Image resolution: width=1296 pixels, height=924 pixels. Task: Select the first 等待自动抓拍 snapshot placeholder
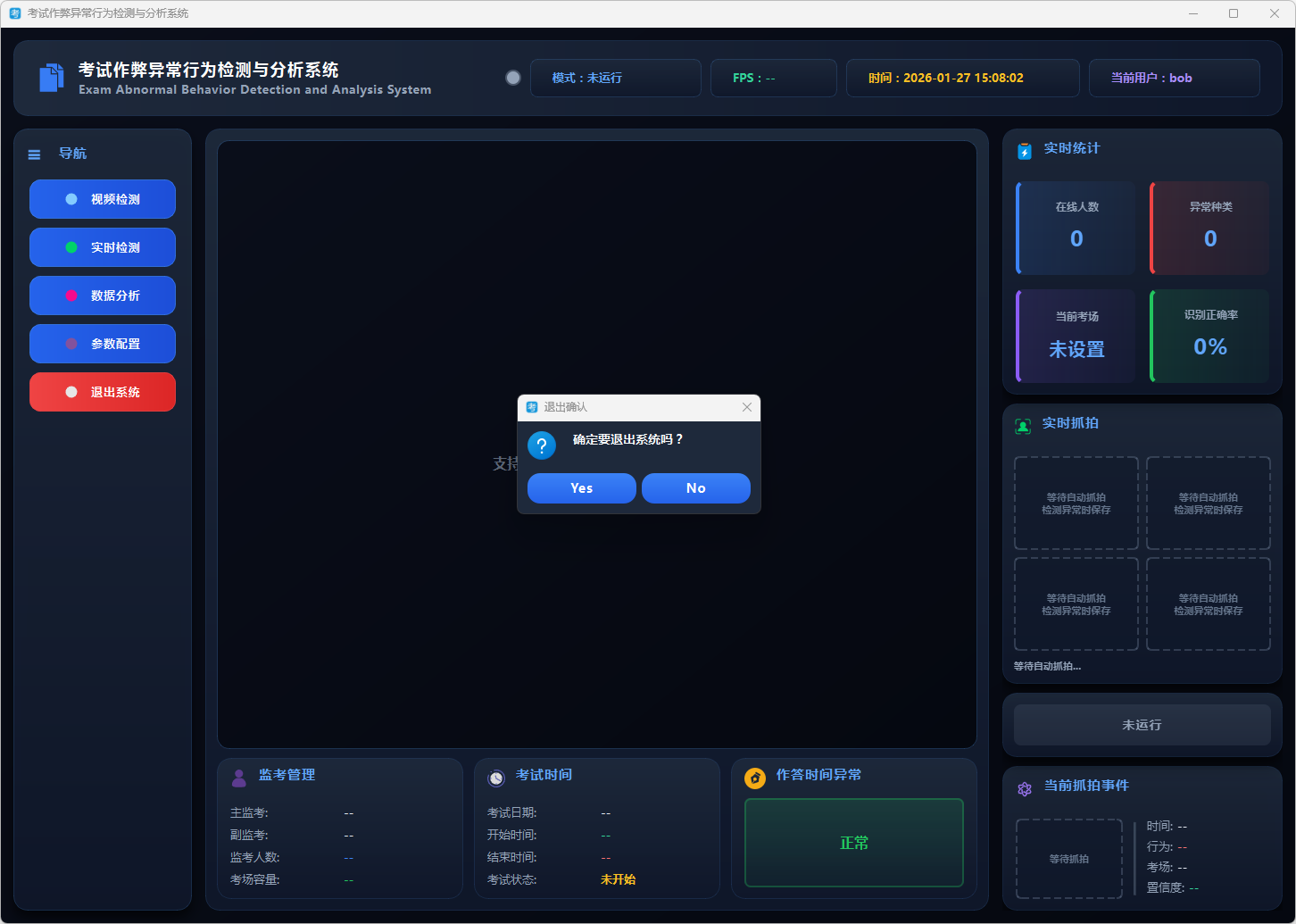(x=1076, y=504)
